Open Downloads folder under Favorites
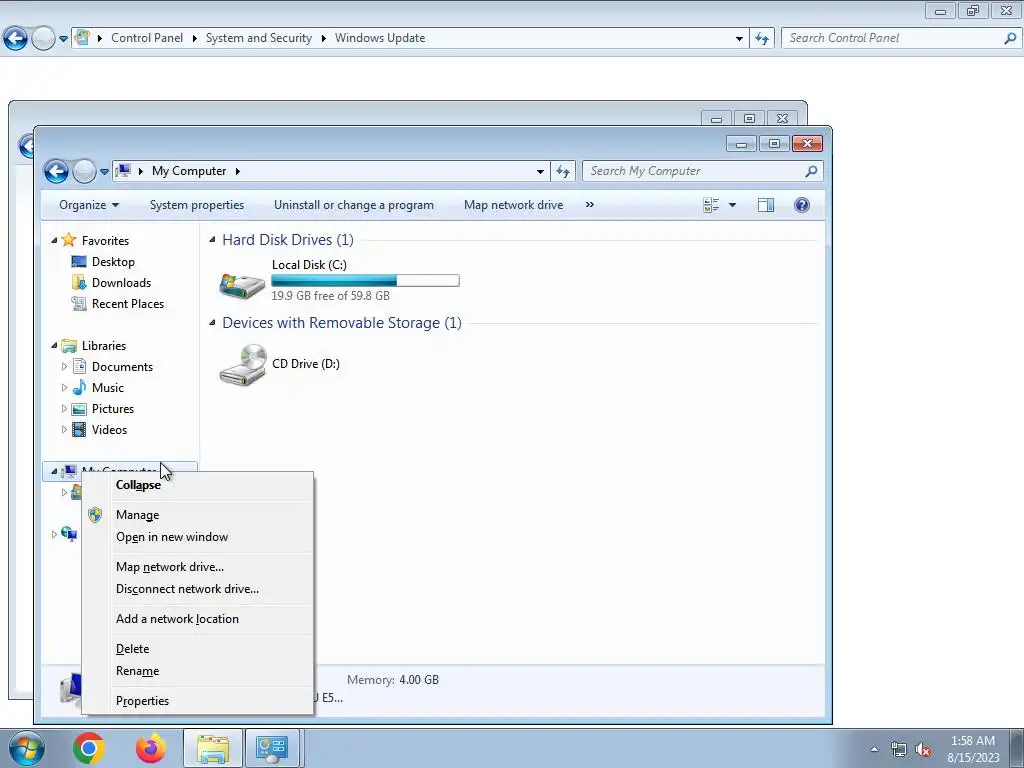Viewport: 1024px width, 768px height. (121, 283)
